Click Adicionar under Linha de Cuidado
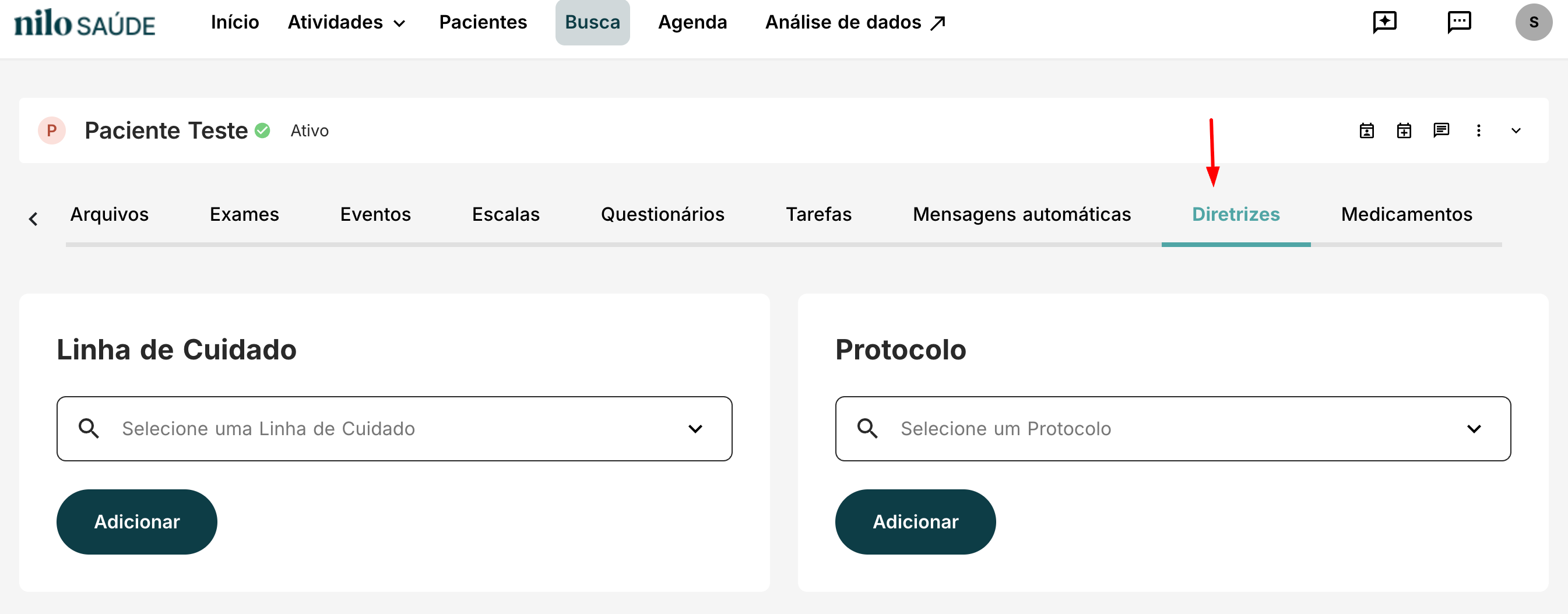 click(x=136, y=521)
